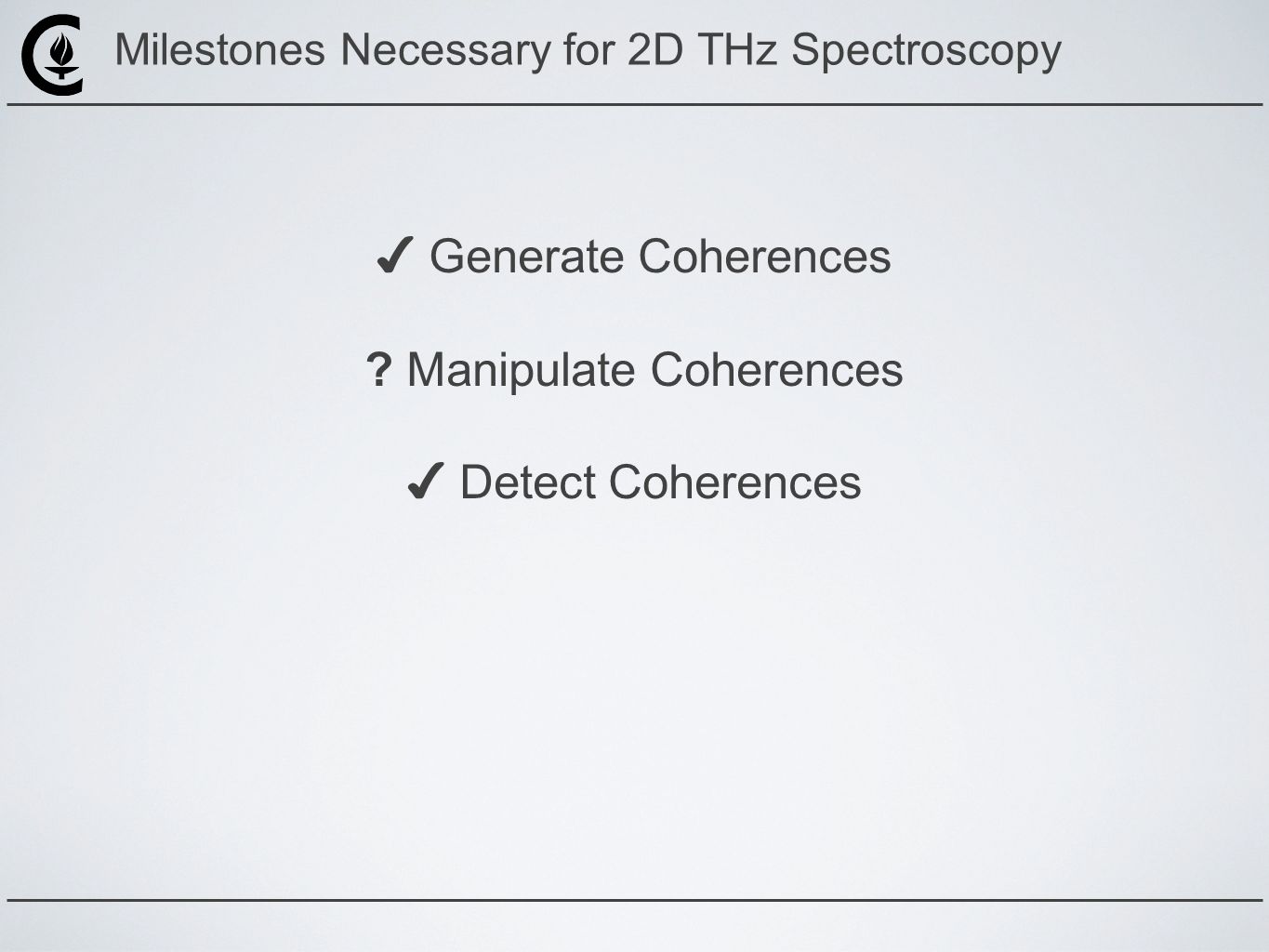This screenshot has height=952, width=1269.
Task: Click the horizontal rule under the title
Action: point(635,104)
